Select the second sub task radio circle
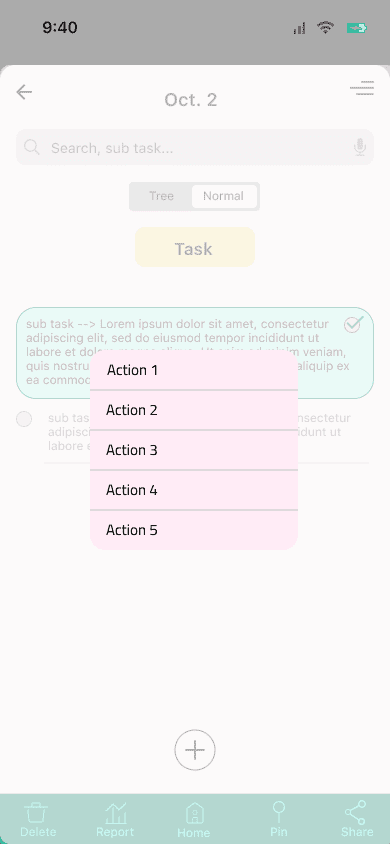The image size is (390, 844). click(24, 419)
